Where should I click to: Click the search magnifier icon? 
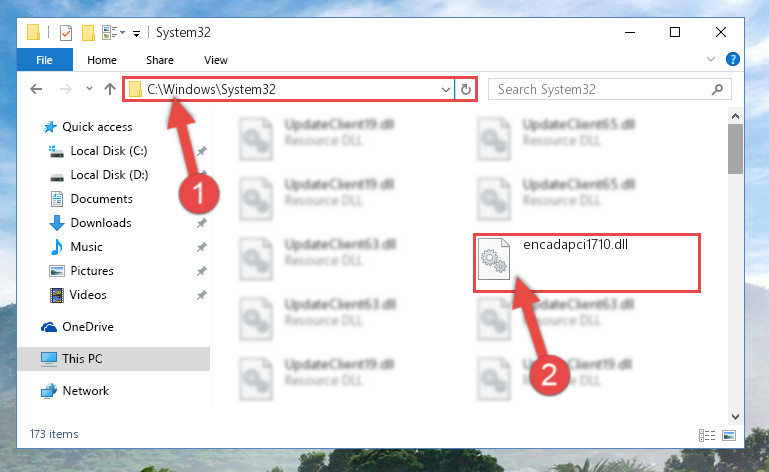717,89
